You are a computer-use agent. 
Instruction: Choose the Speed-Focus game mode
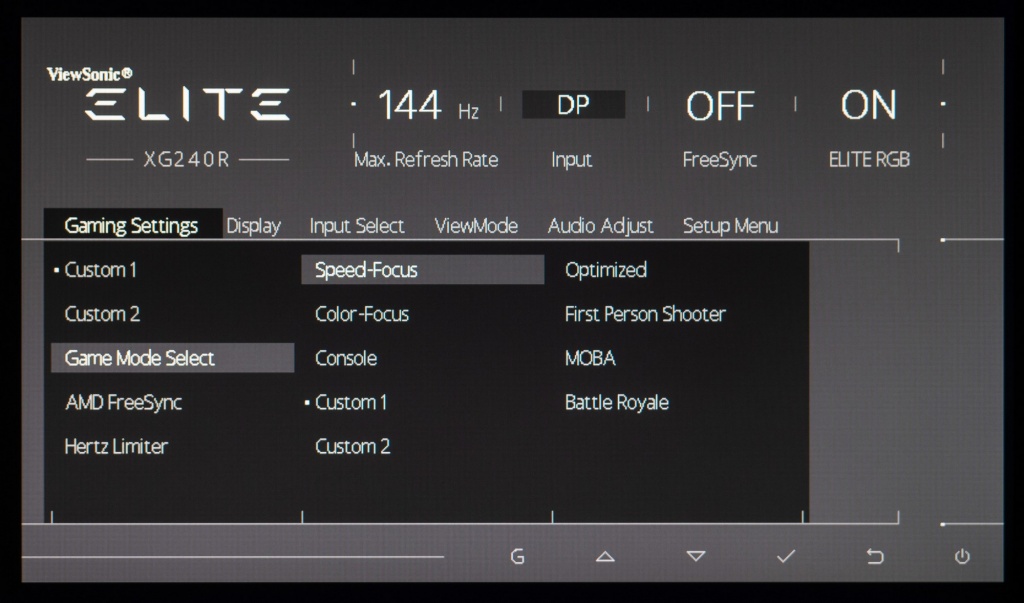[423, 270]
